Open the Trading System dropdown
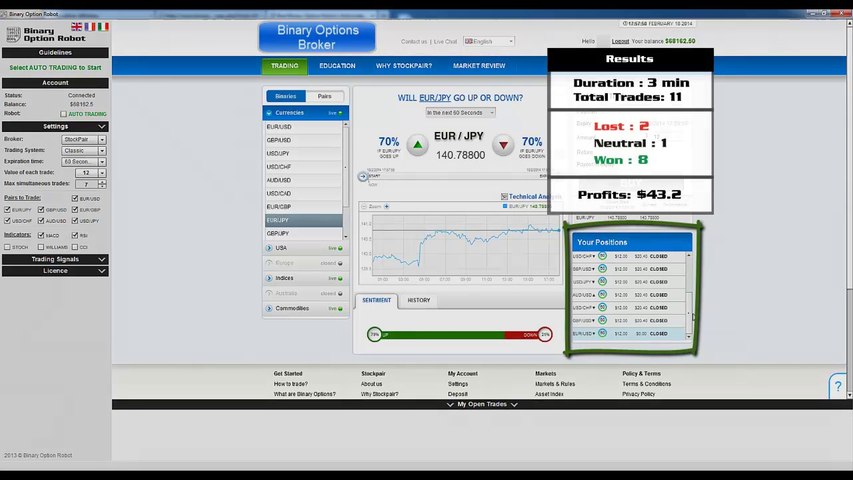853x480 pixels. pyautogui.click(x=84, y=151)
